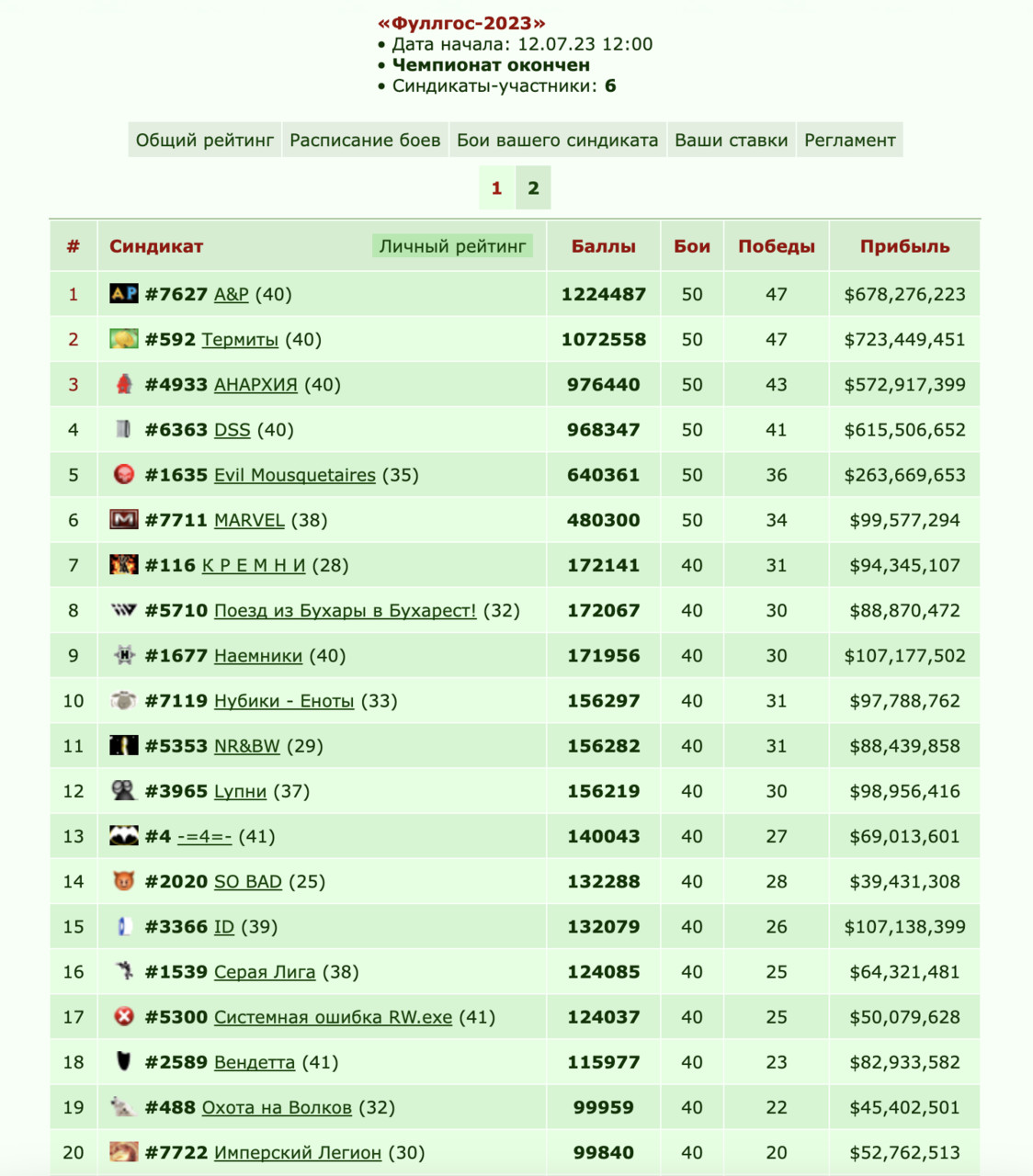Go to page 2 of the rating
This screenshot has height=1176, width=1033.
click(x=533, y=188)
